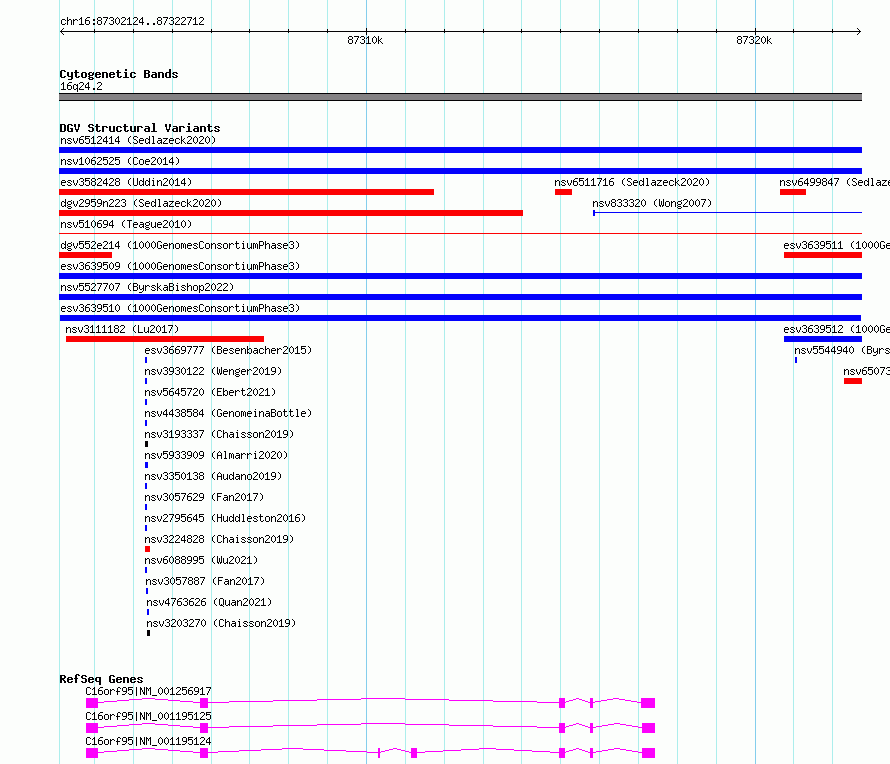Open C16orf95|NM_001195124 transcript label
The height and width of the screenshot is (764, 890).
[148, 741]
